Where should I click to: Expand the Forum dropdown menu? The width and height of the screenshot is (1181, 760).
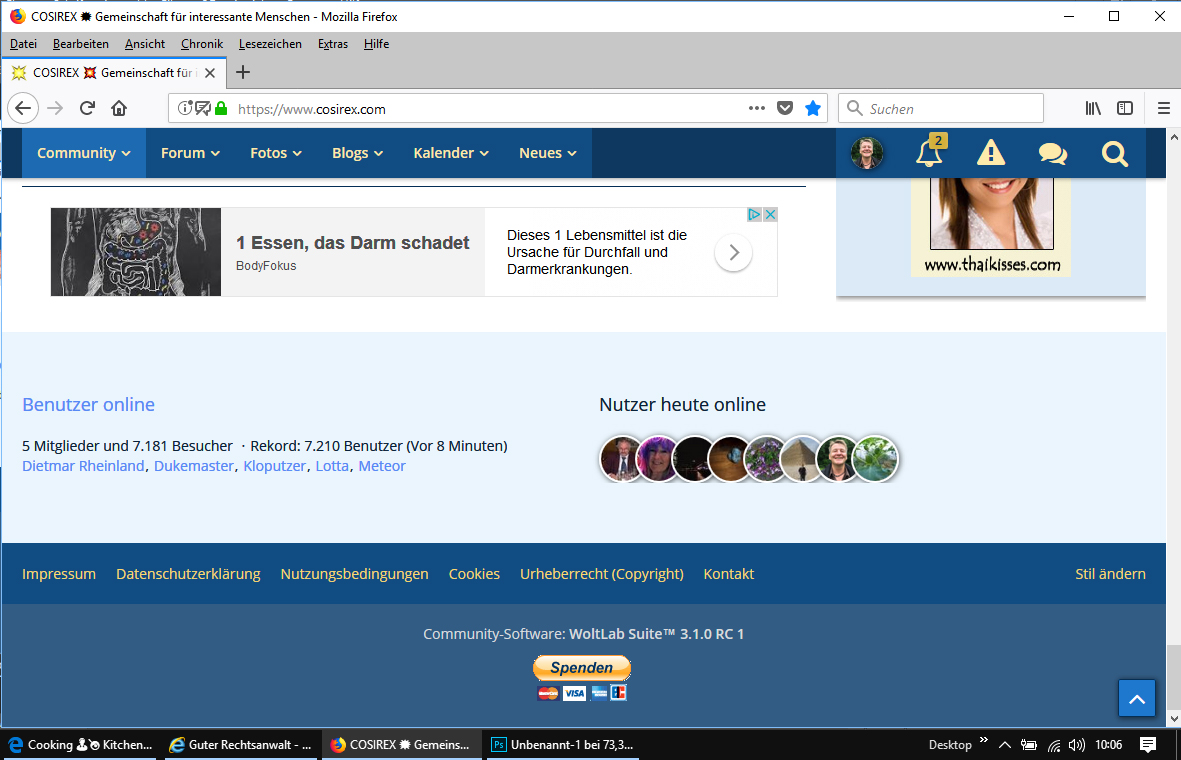click(x=189, y=153)
